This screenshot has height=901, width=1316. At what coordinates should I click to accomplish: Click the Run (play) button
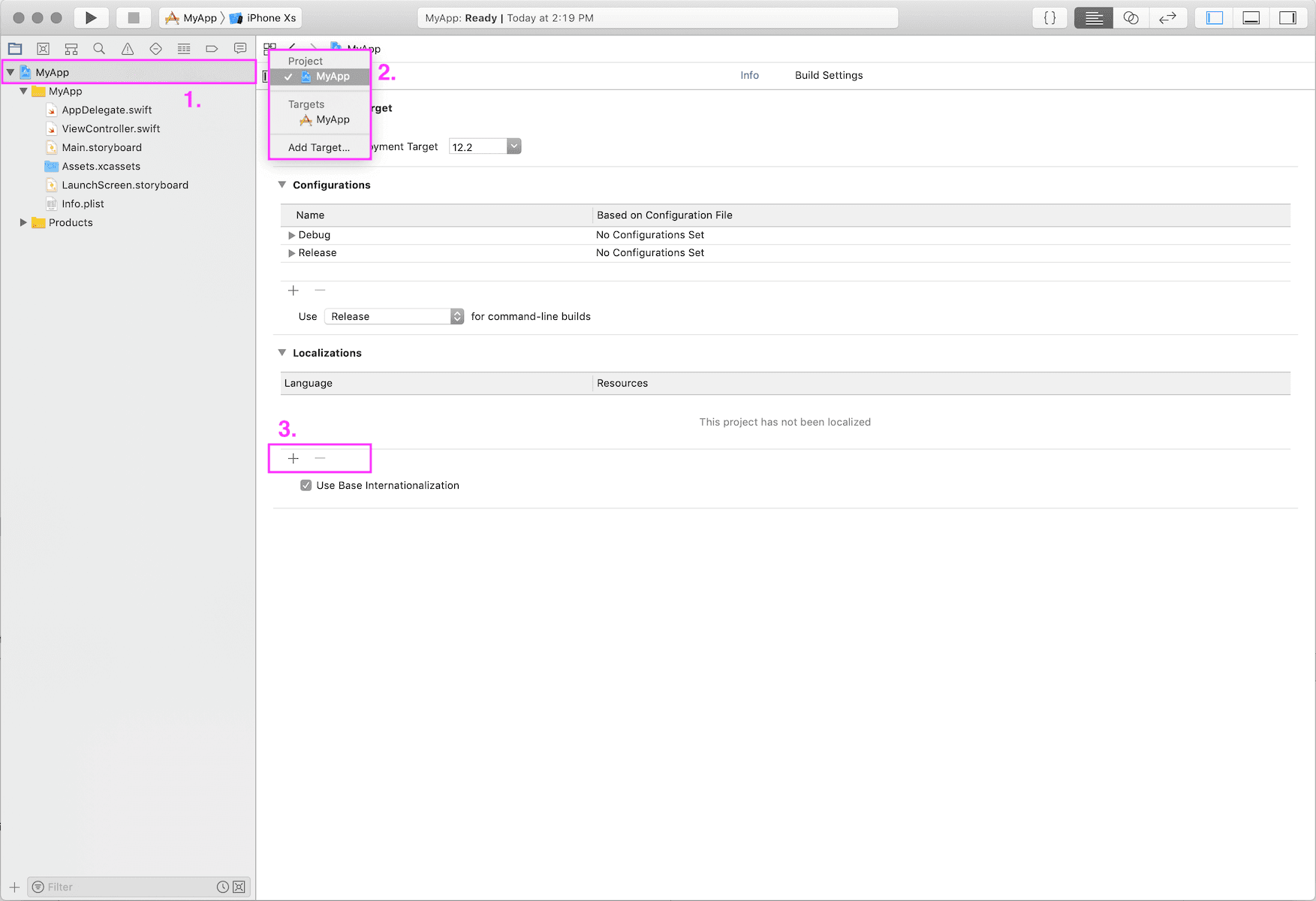coord(91,18)
